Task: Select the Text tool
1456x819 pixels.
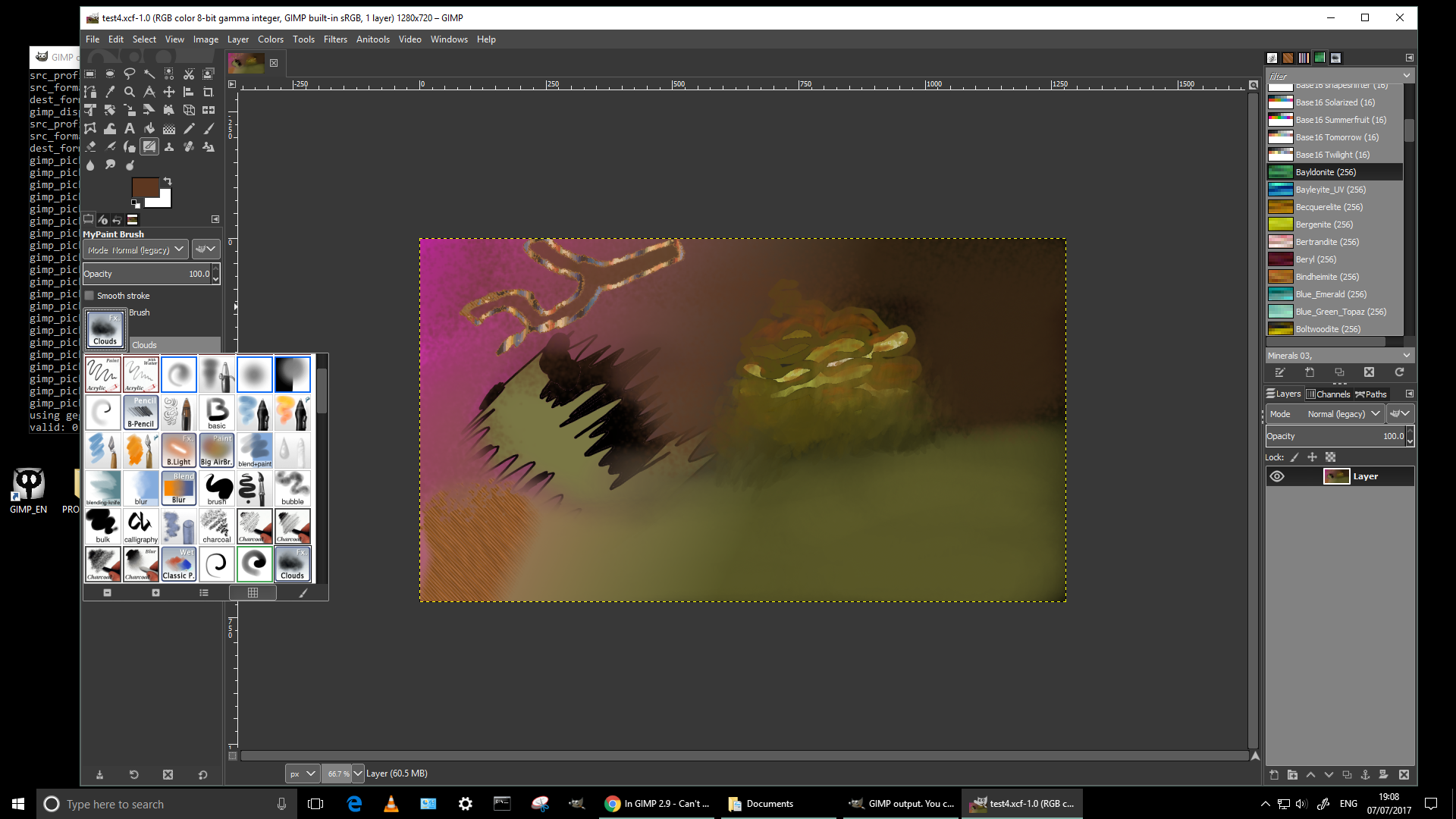Action: 130,128
